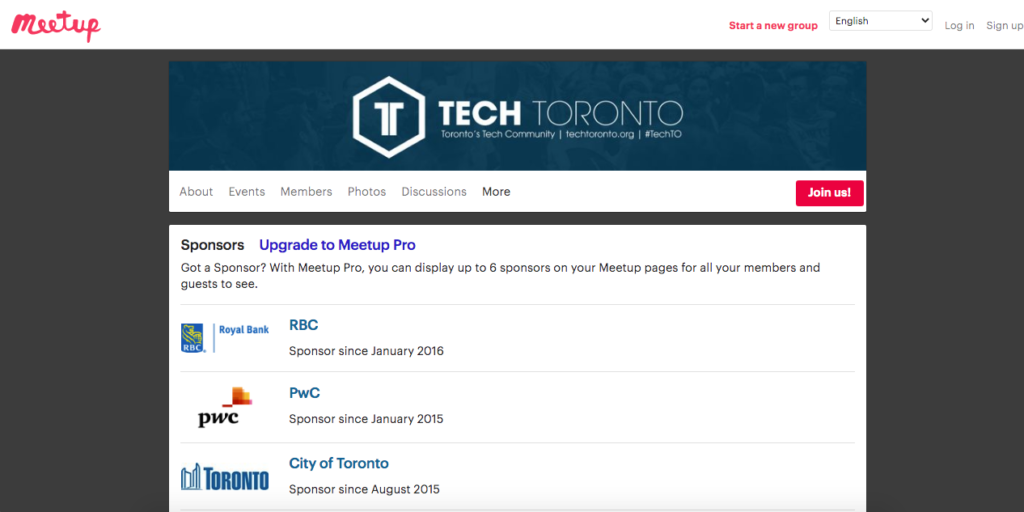Click the Log in link
1024x512 pixels.
tap(959, 25)
